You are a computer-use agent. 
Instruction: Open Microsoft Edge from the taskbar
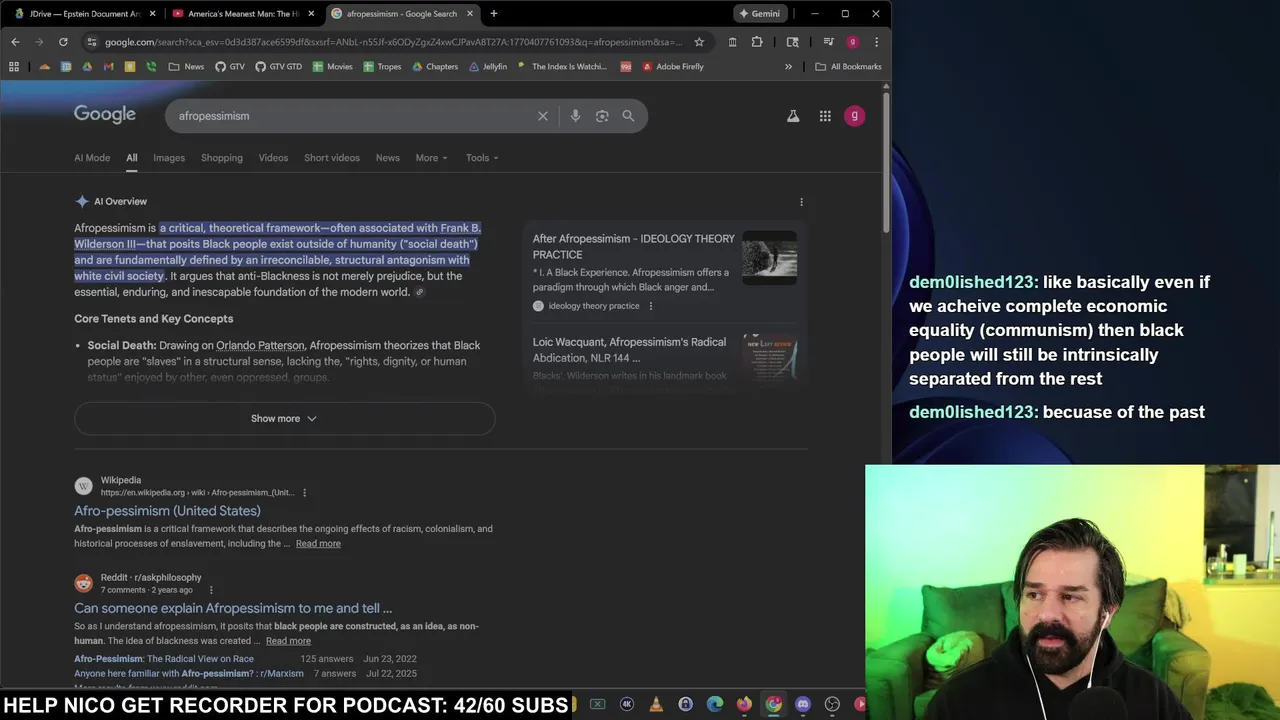tap(715, 704)
